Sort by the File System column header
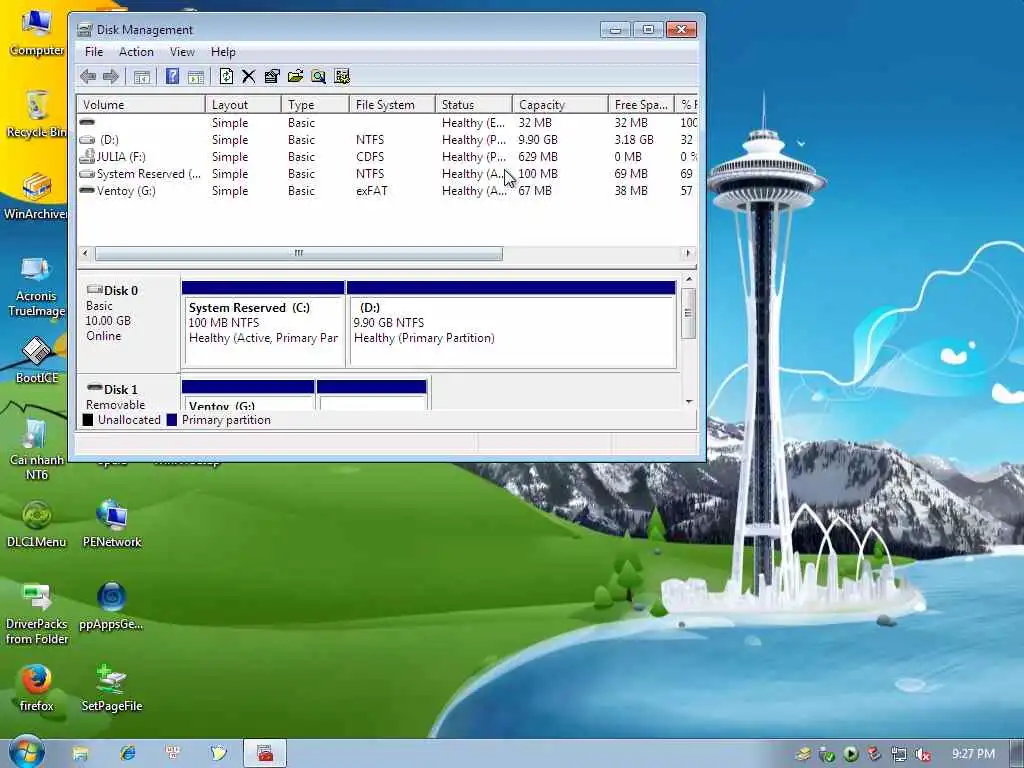 coord(392,104)
